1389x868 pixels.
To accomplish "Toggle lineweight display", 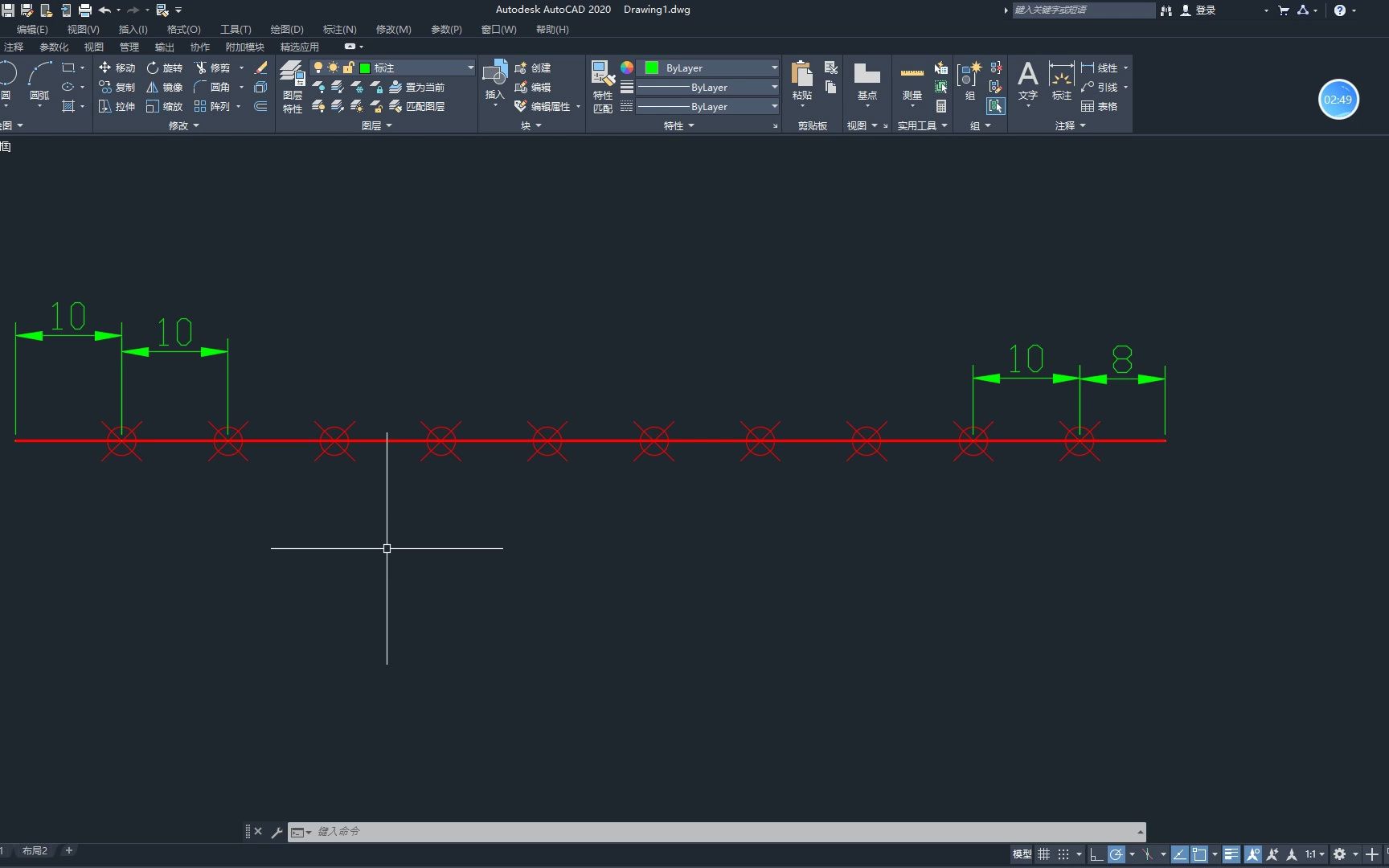I will tap(1231, 854).
